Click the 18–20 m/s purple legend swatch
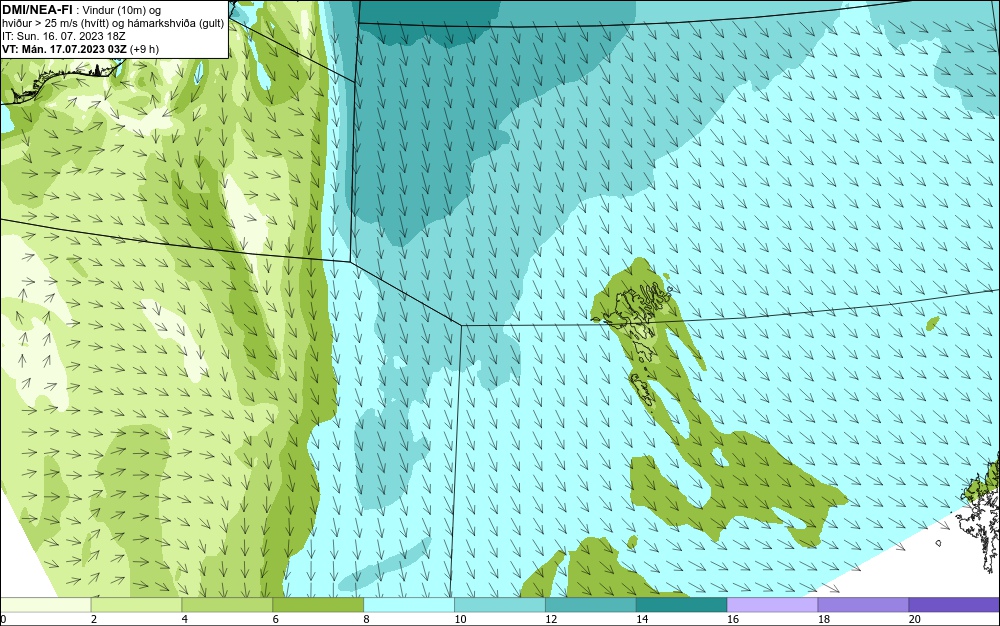 pos(864,604)
